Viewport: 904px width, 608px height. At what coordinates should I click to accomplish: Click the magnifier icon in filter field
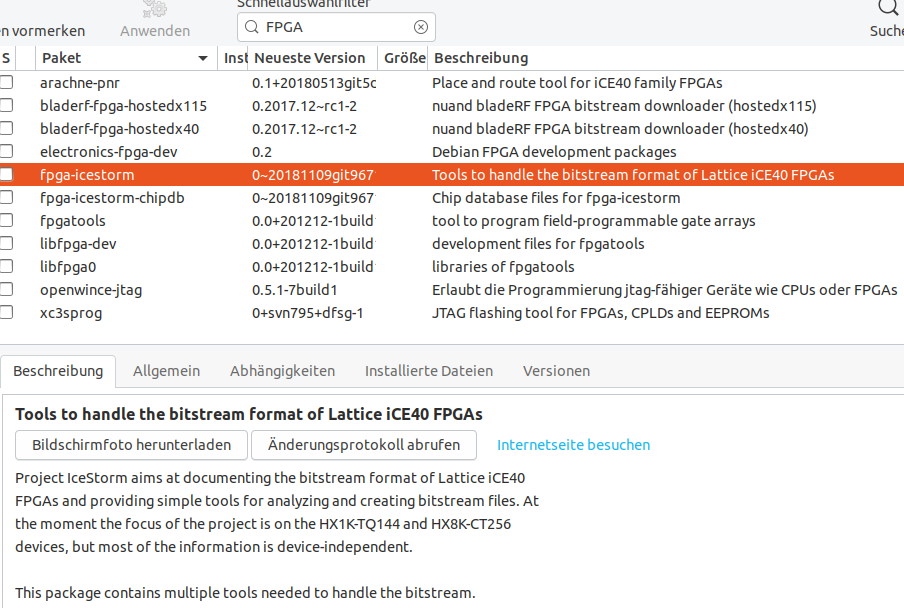point(251,27)
